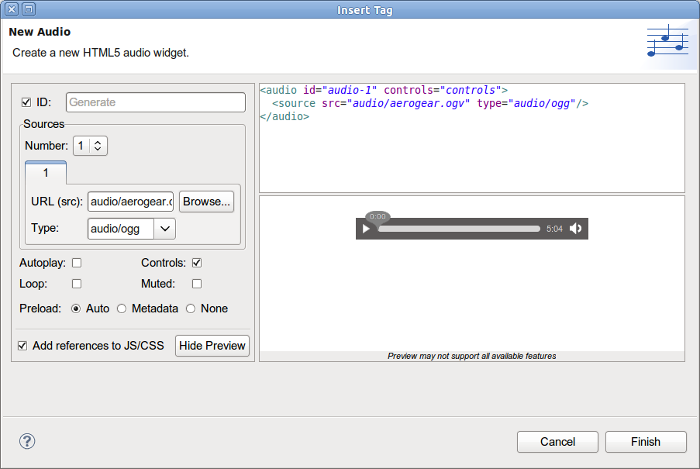Click the Finish button
700x469 pixels.
pos(646,442)
